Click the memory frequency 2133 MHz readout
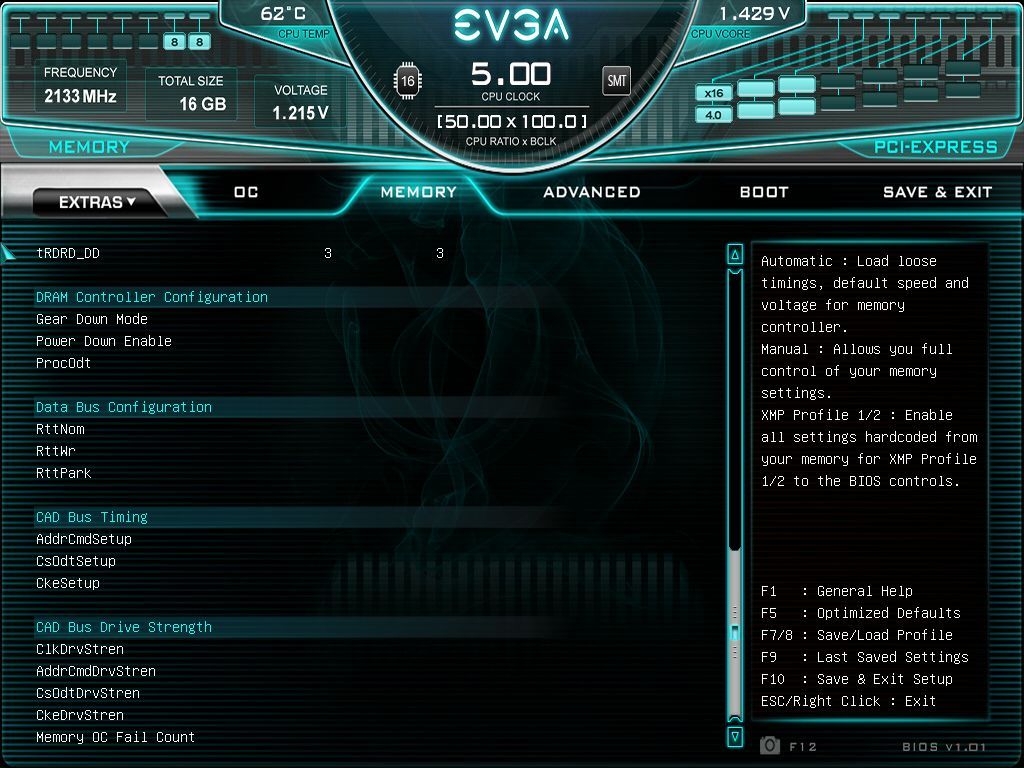This screenshot has width=1024, height=768. (x=80, y=97)
